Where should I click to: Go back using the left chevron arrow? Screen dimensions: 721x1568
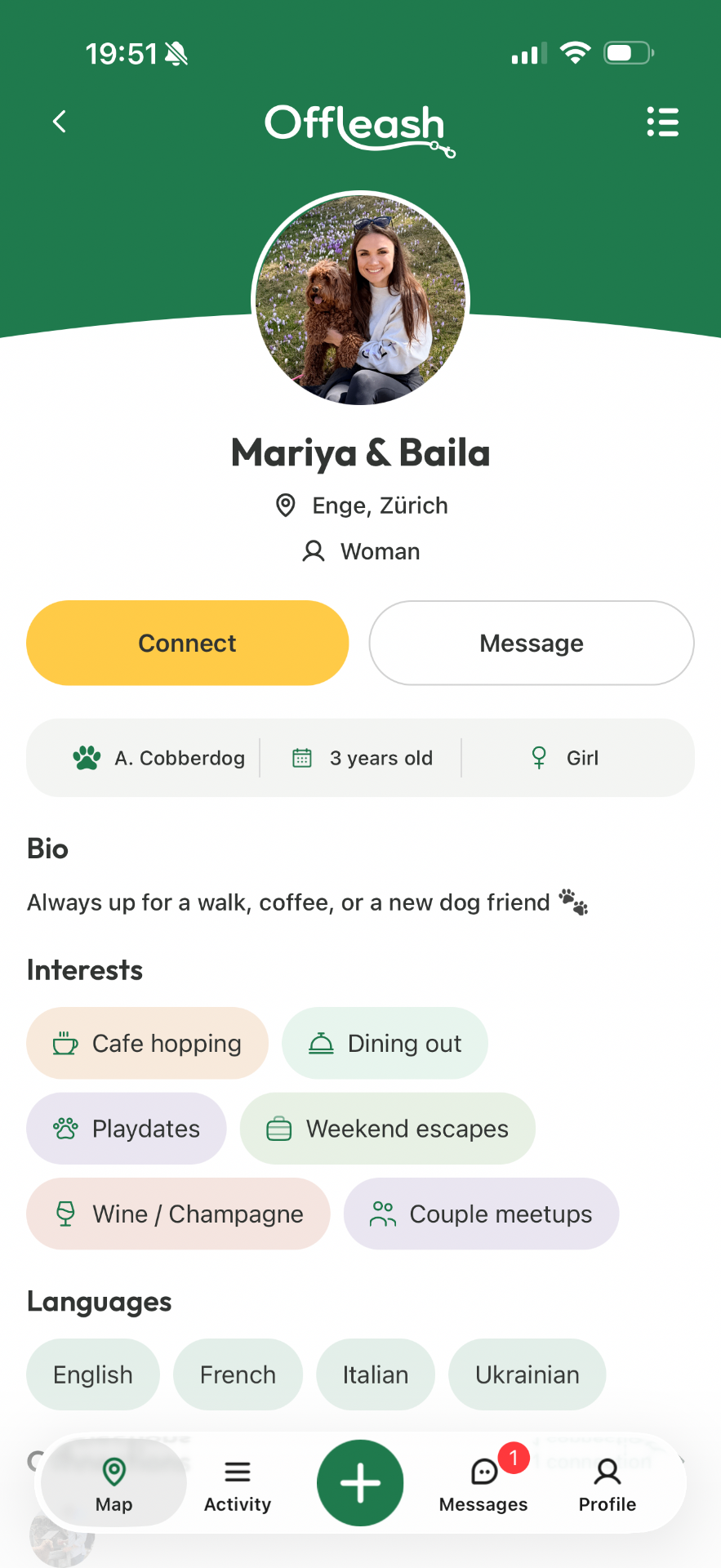coord(59,122)
